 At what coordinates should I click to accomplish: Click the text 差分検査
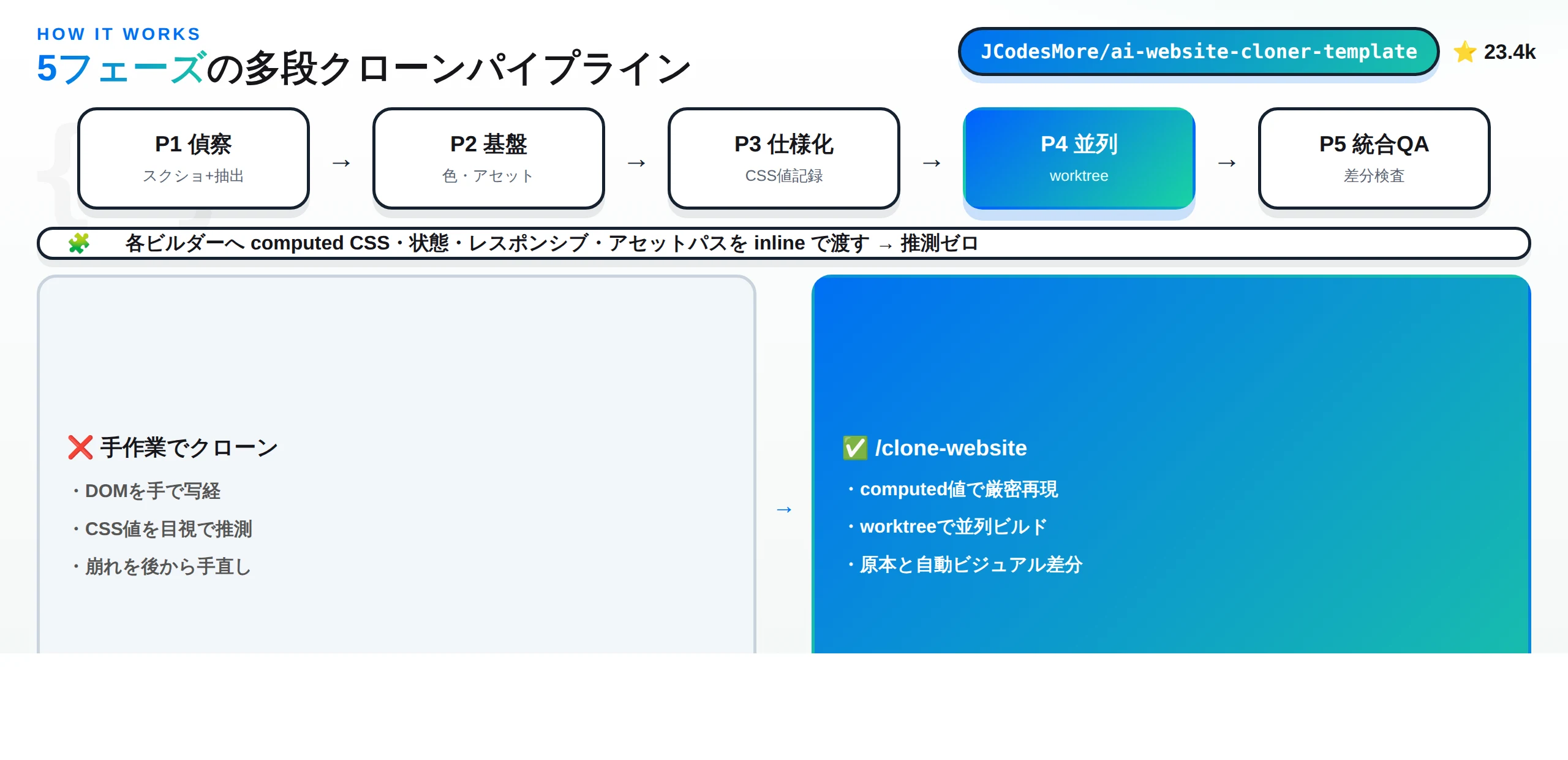[1374, 176]
